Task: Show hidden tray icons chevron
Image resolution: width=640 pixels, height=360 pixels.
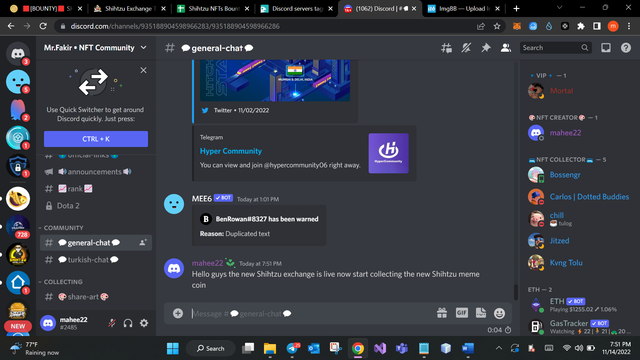Action: [499, 348]
